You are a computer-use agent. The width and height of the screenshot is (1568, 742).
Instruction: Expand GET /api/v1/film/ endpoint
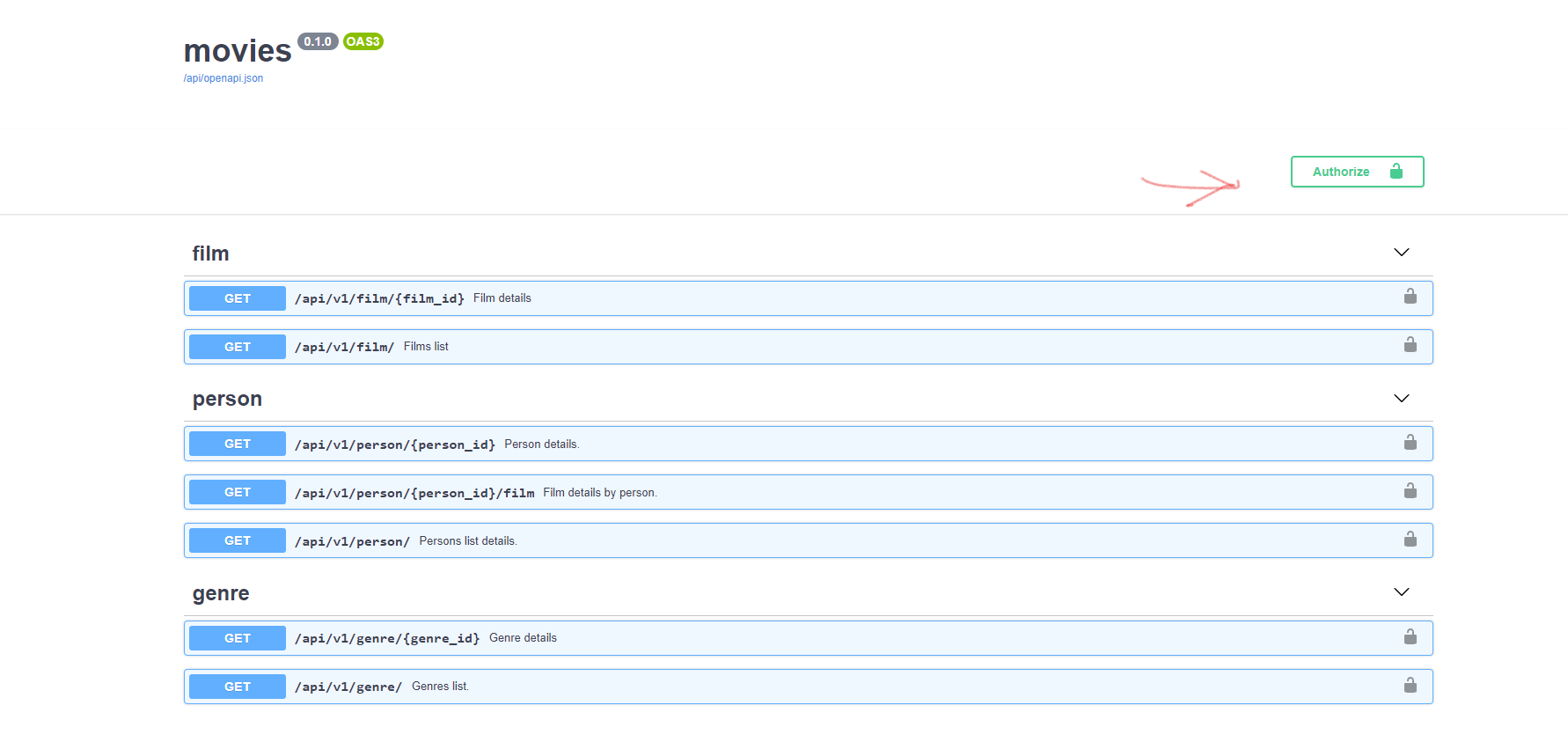[808, 347]
